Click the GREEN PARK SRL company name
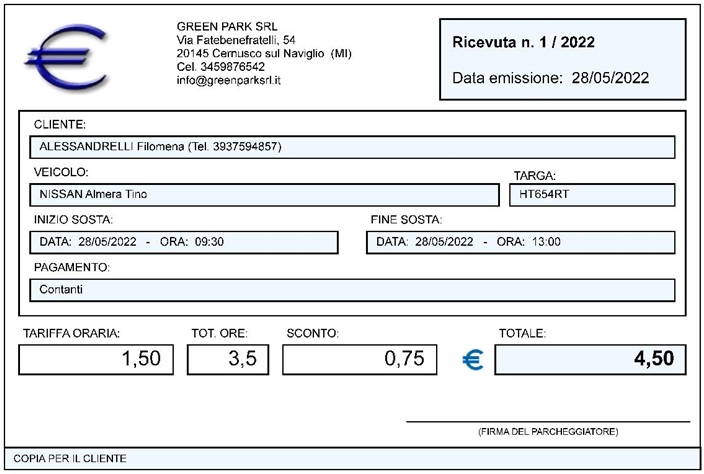 [x=226, y=25]
